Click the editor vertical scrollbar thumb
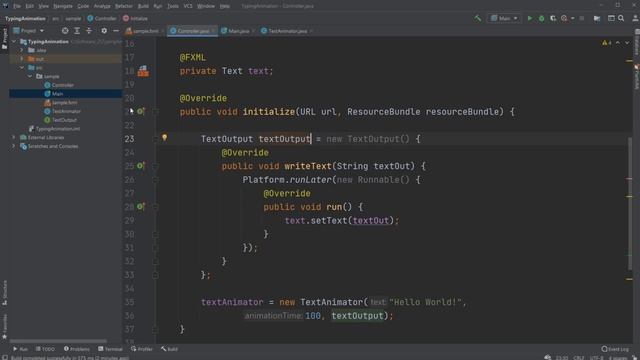 [630, 203]
